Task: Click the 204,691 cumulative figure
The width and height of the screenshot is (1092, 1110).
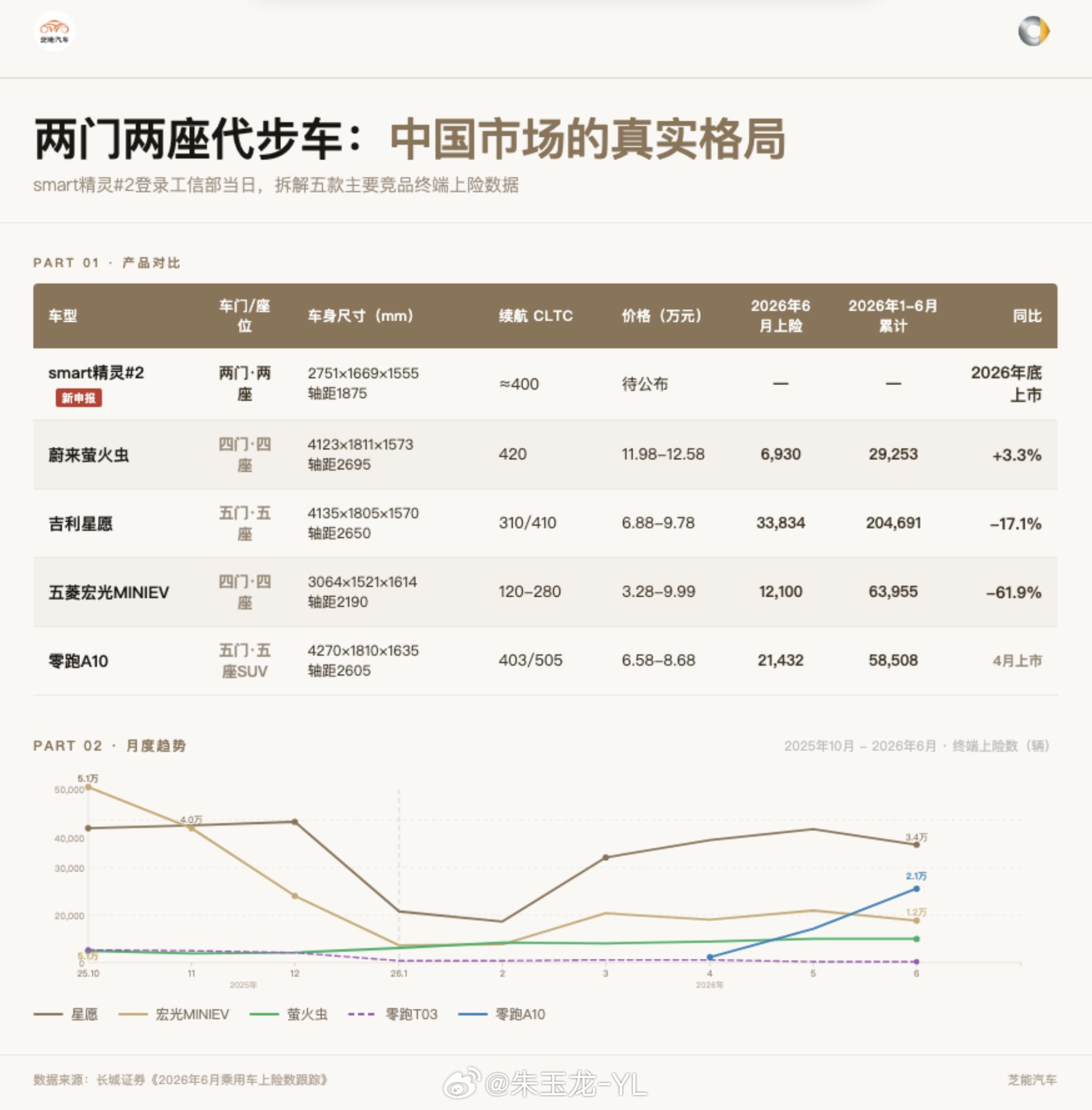Action: coord(893,523)
